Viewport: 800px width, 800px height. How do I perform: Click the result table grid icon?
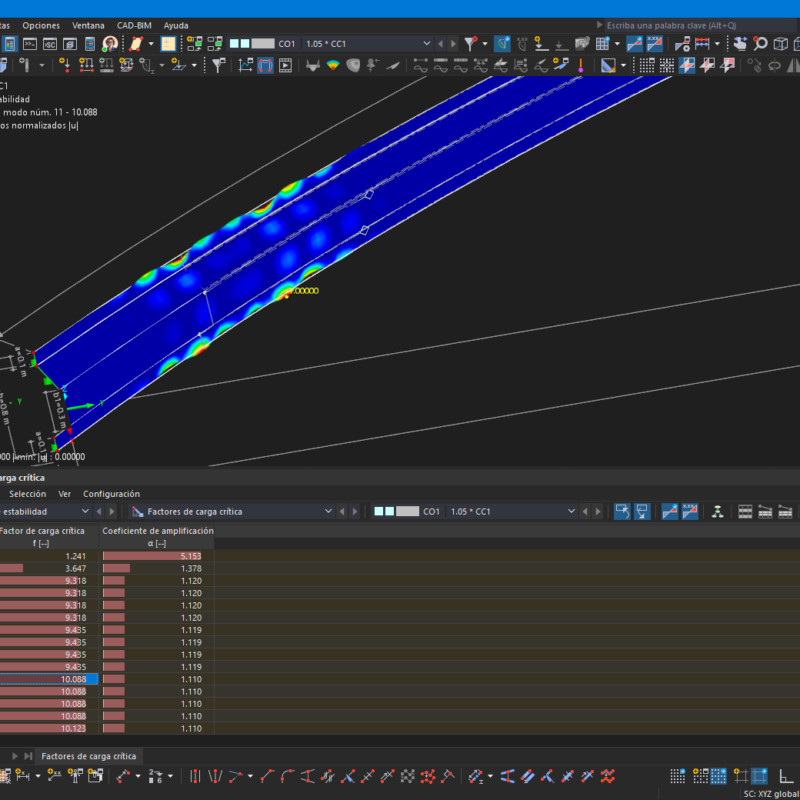tap(603, 44)
